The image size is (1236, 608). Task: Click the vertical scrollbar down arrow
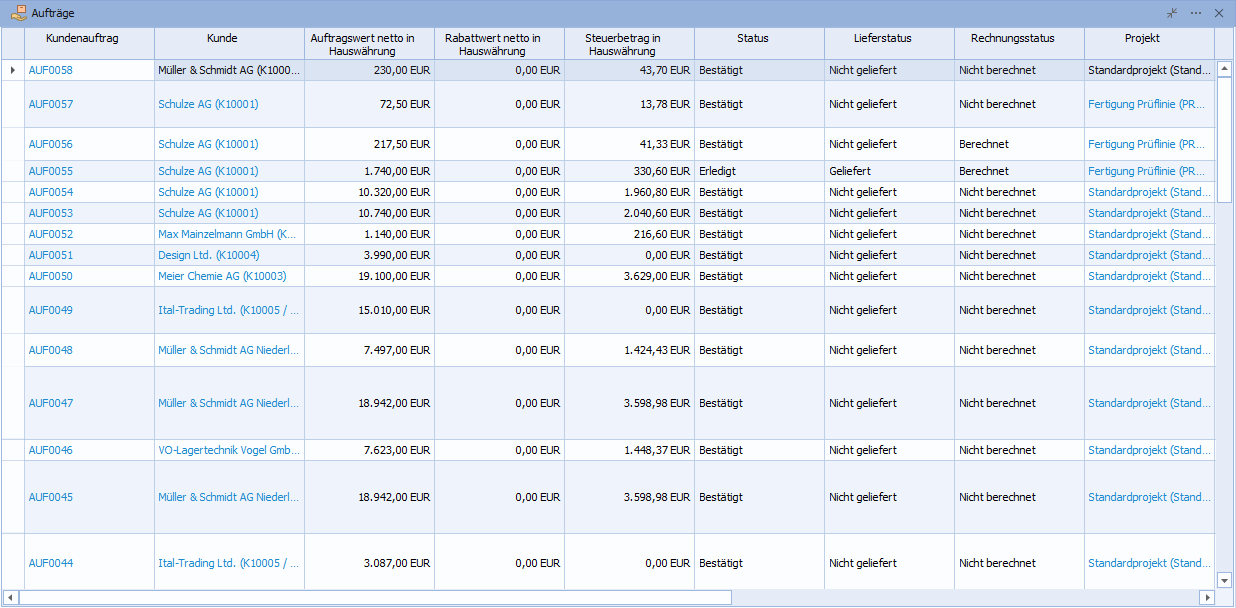click(x=1224, y=580)
